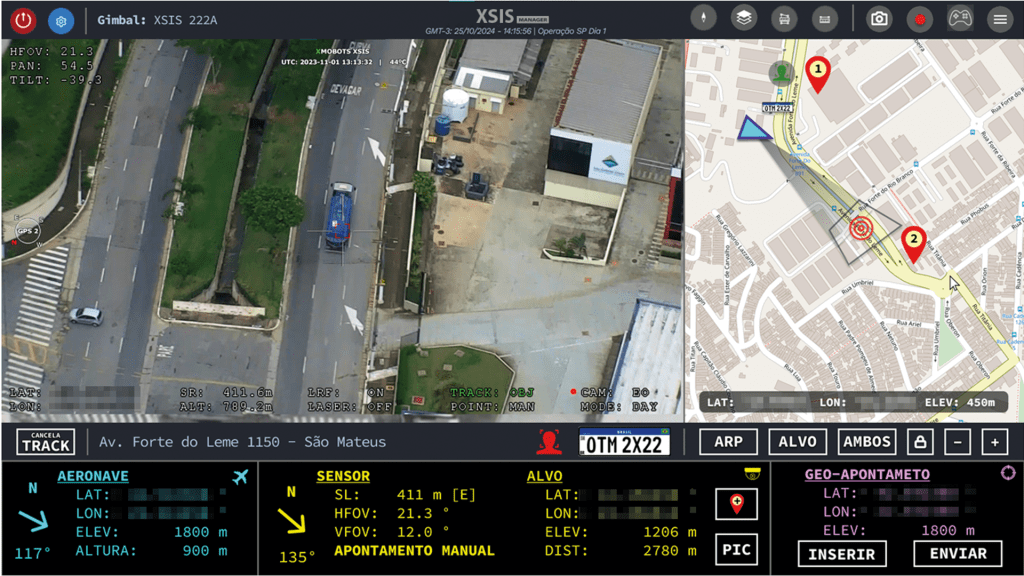Open the hamburger menu
Viewport: 1024px width, 576px height.
(x=999, y=18)
